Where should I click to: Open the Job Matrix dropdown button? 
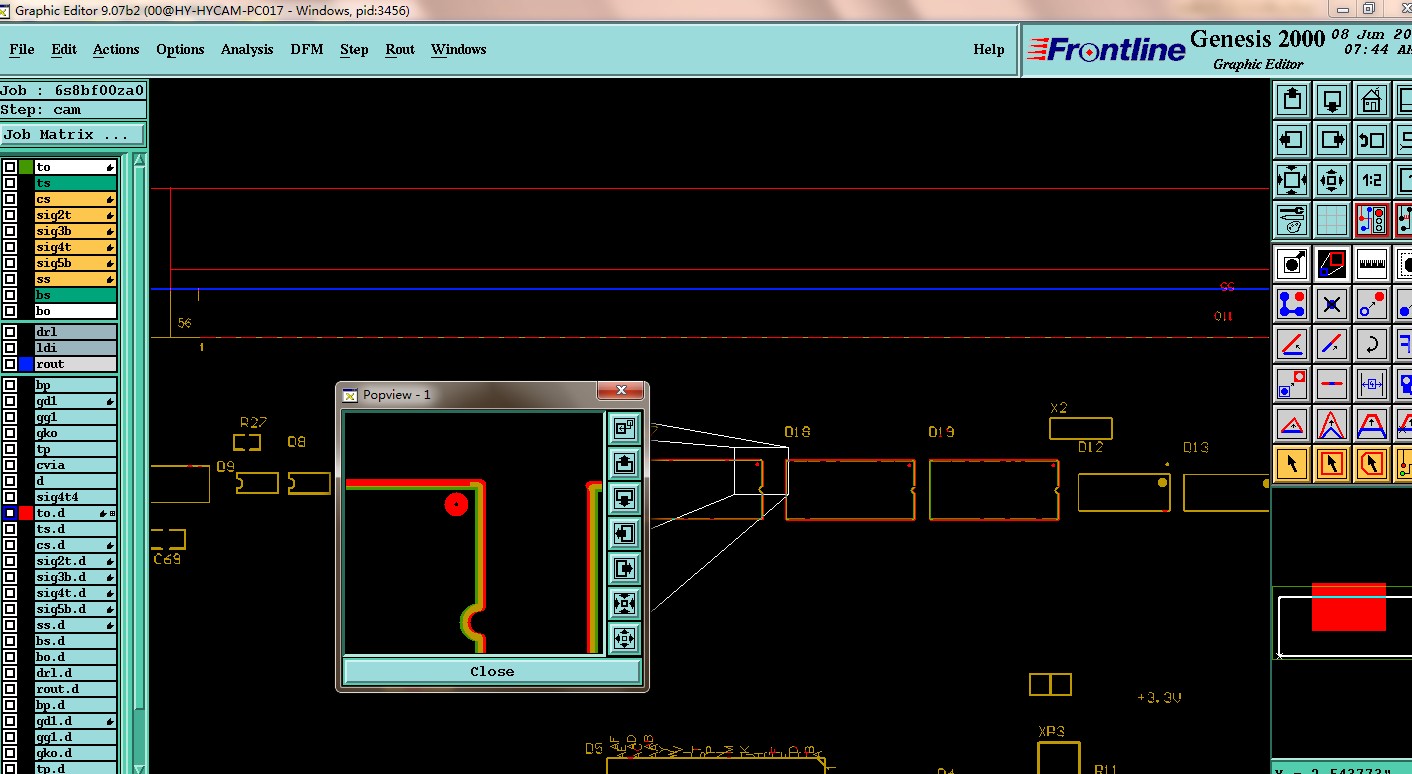(x=73, y=134)
